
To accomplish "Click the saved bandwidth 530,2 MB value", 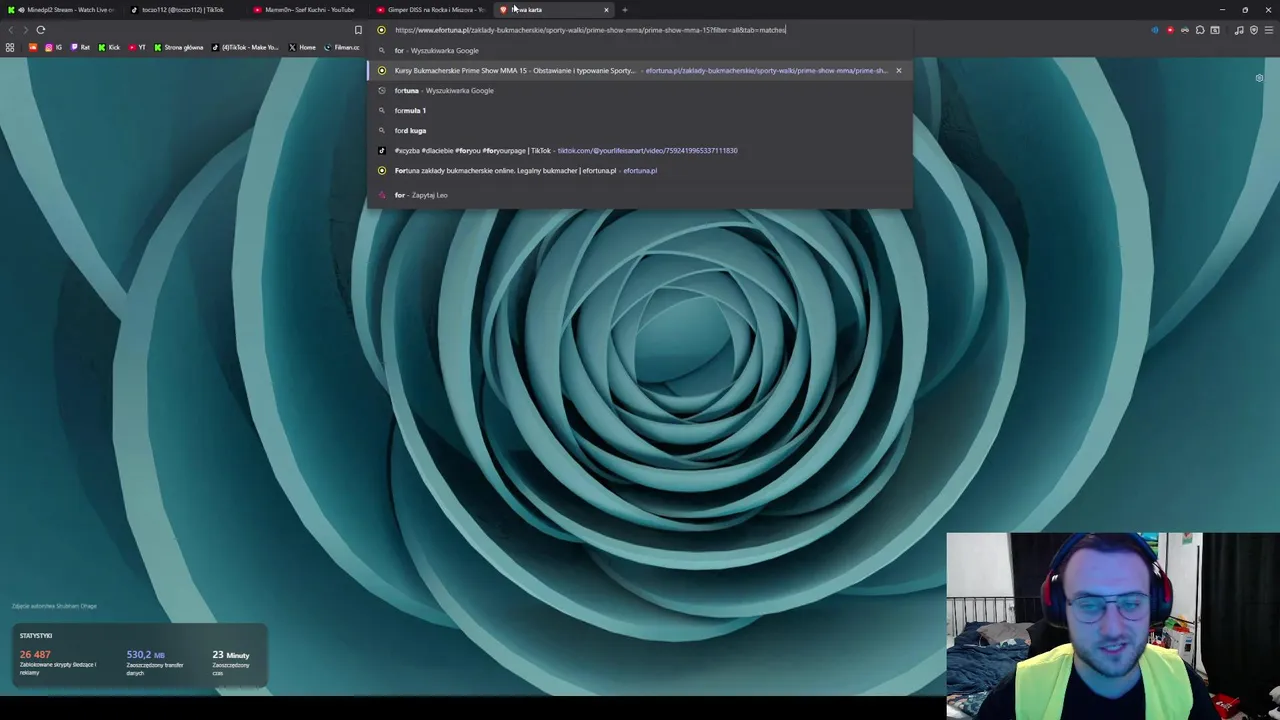I will [x=145, y=654].
